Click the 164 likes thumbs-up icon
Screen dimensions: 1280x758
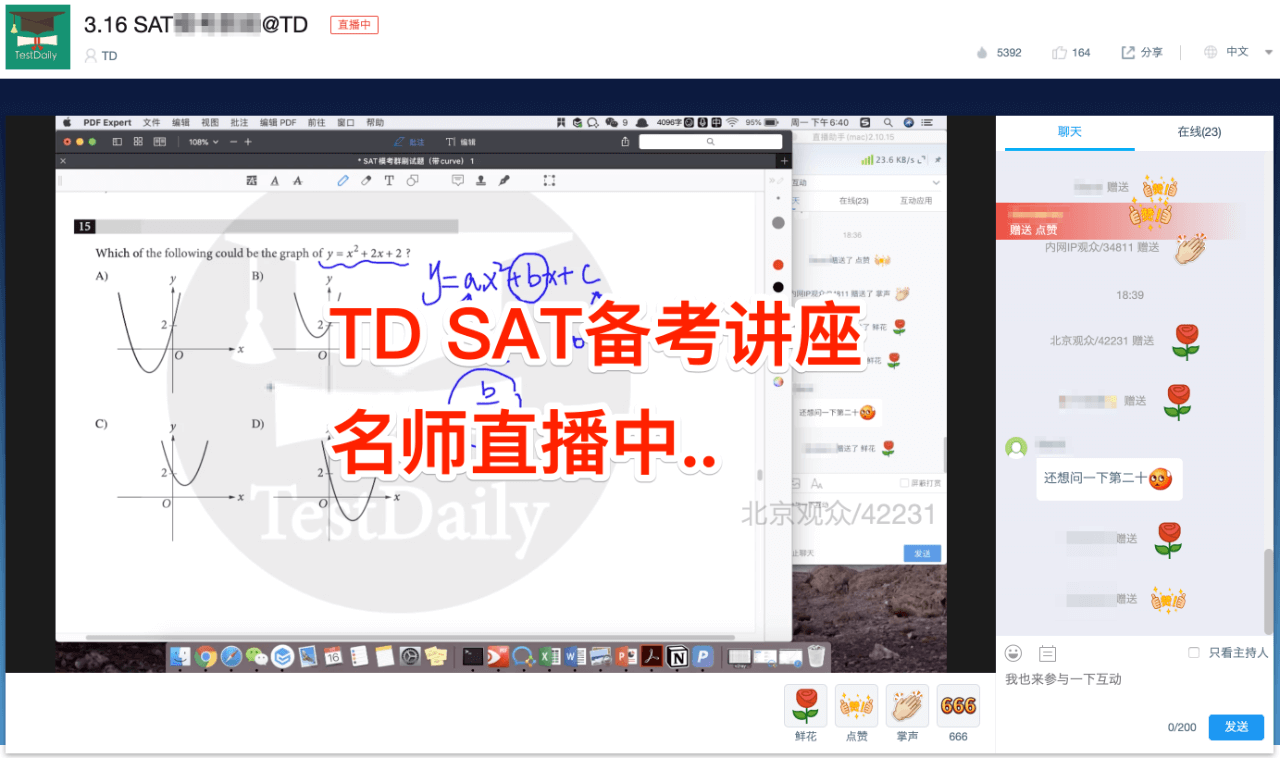pyautogui.click(x=1059, y=52)
